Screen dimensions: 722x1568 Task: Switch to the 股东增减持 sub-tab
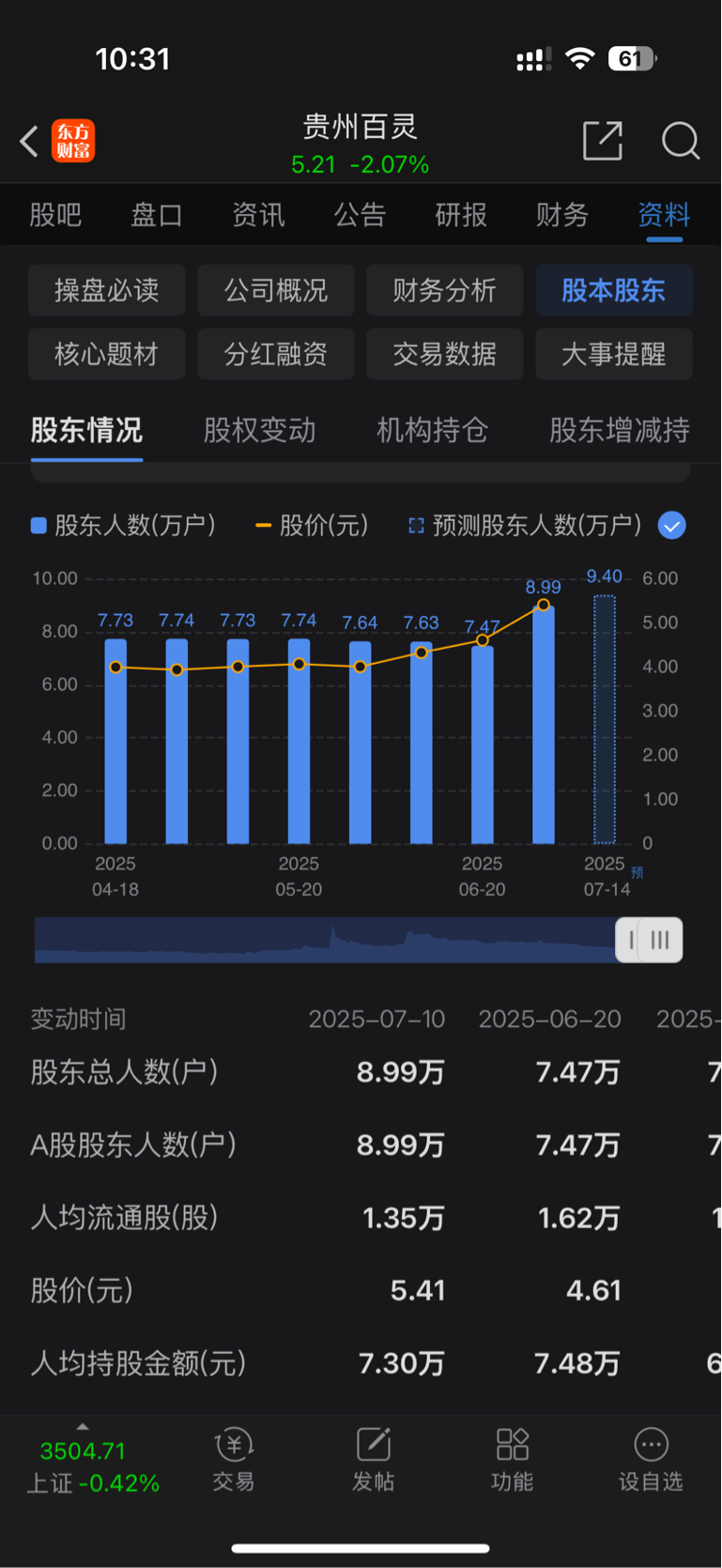point(620,430)
